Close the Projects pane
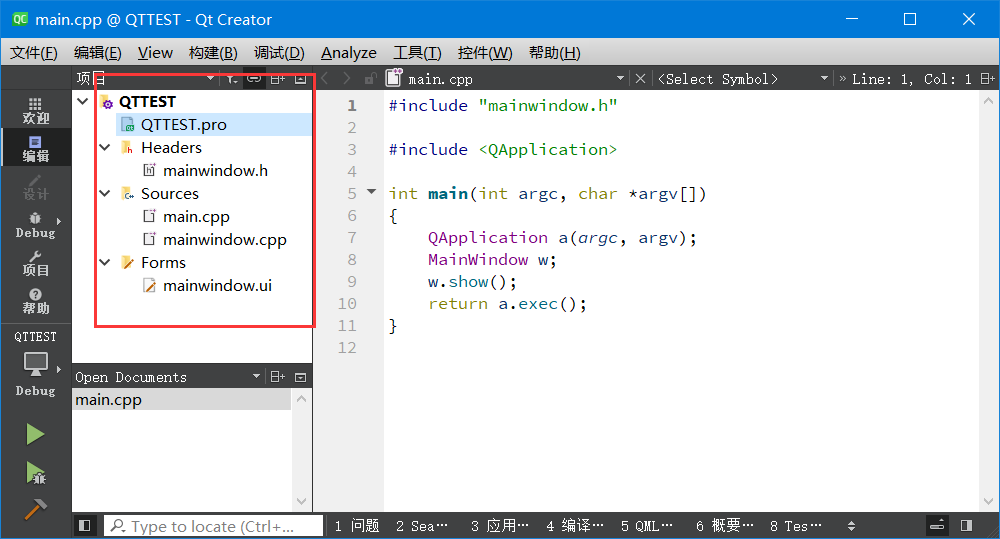This screenshot has height=539, width=1000. click(x=300, y=79)
